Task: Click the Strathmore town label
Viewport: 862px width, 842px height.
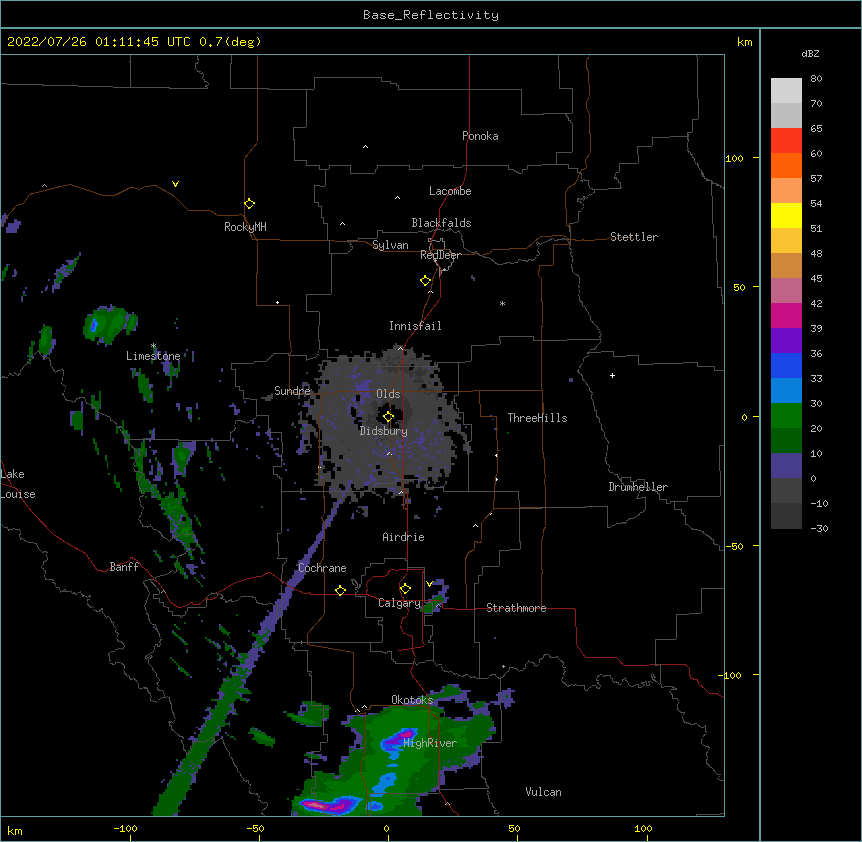Action: [516, 608]
